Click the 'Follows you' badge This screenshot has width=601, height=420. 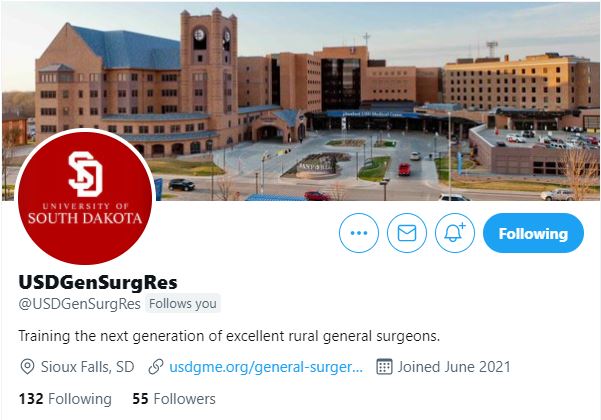[183, 304]
